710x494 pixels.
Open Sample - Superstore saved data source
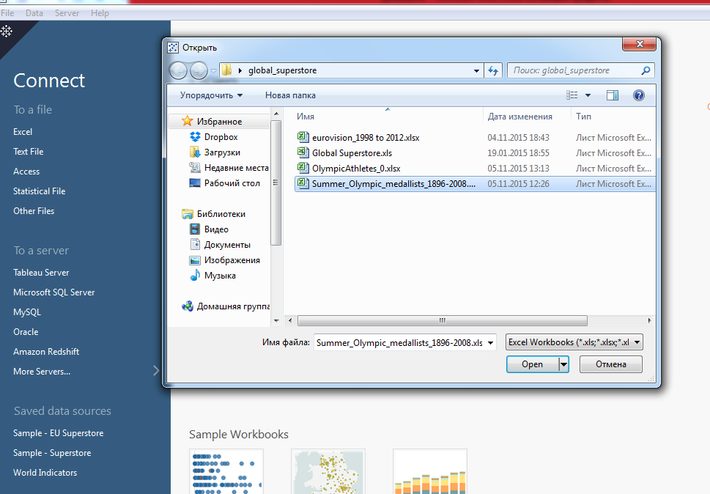[52, 453]
